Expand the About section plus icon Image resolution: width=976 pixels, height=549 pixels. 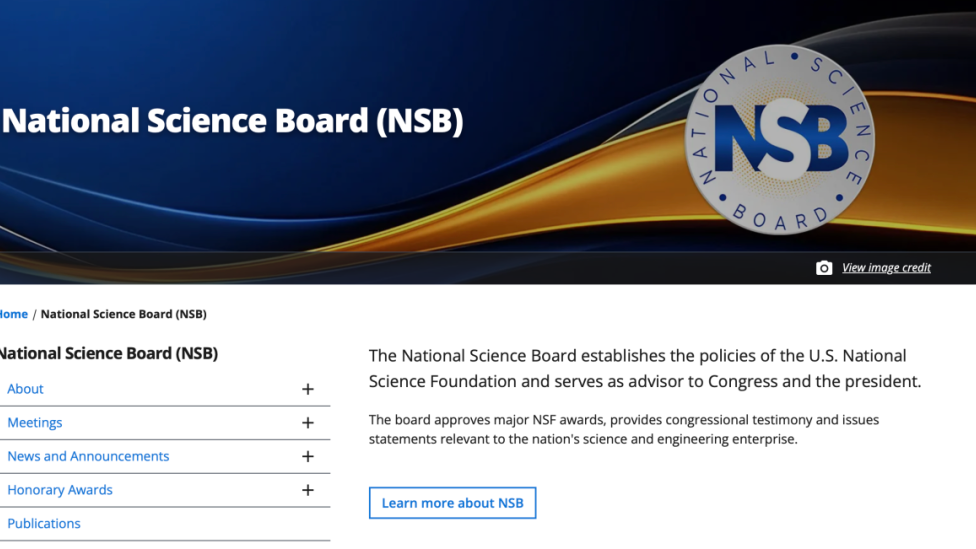coord(307,389)
